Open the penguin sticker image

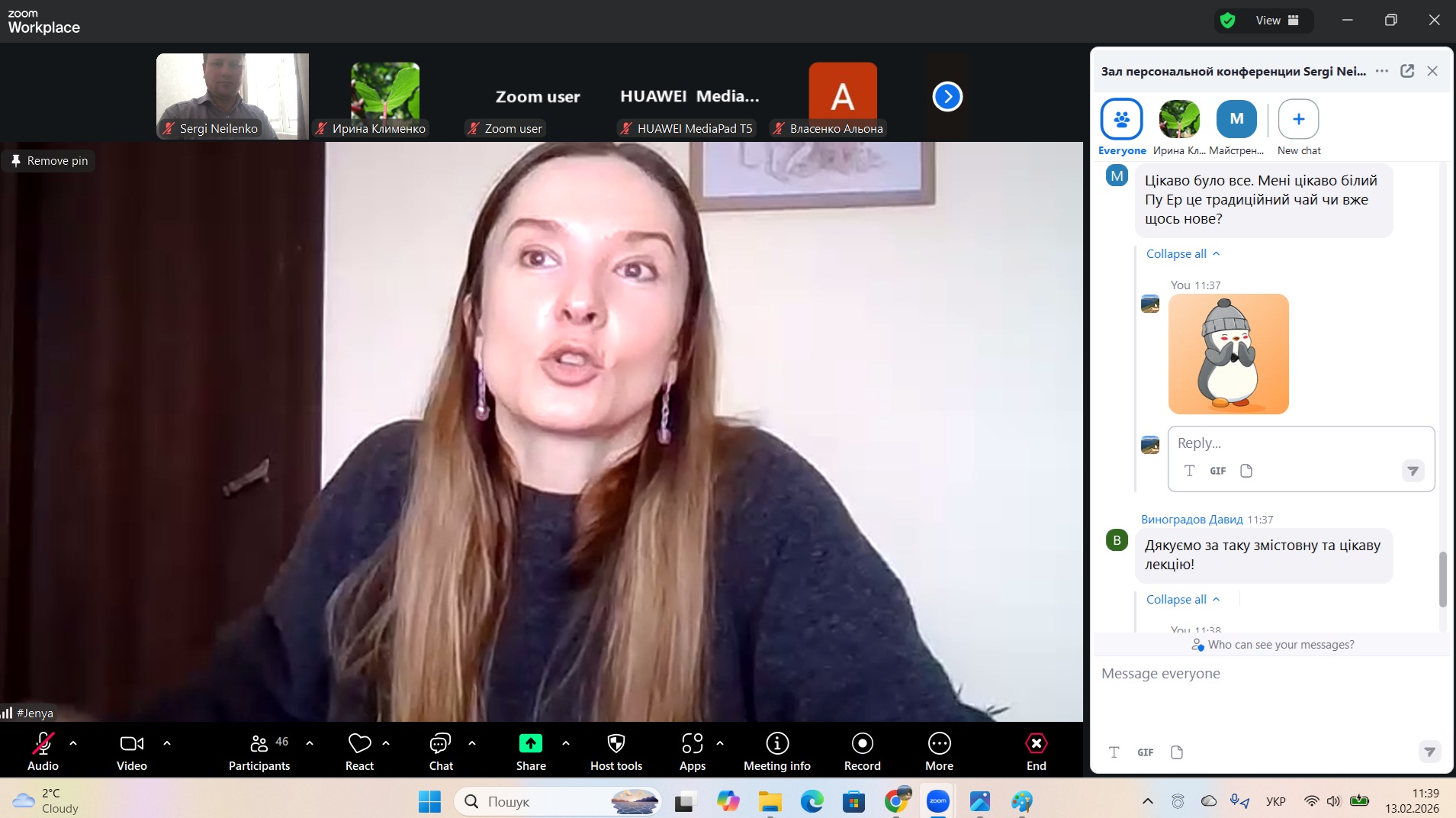coord(1229,354)
